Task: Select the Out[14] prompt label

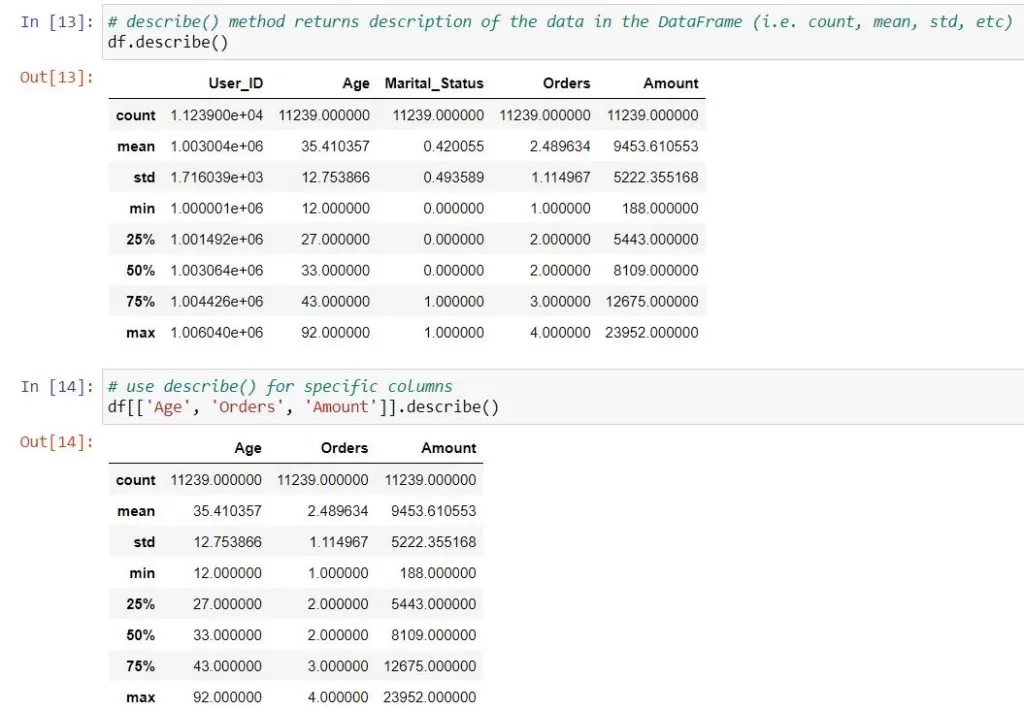Action: click(57, 442)
